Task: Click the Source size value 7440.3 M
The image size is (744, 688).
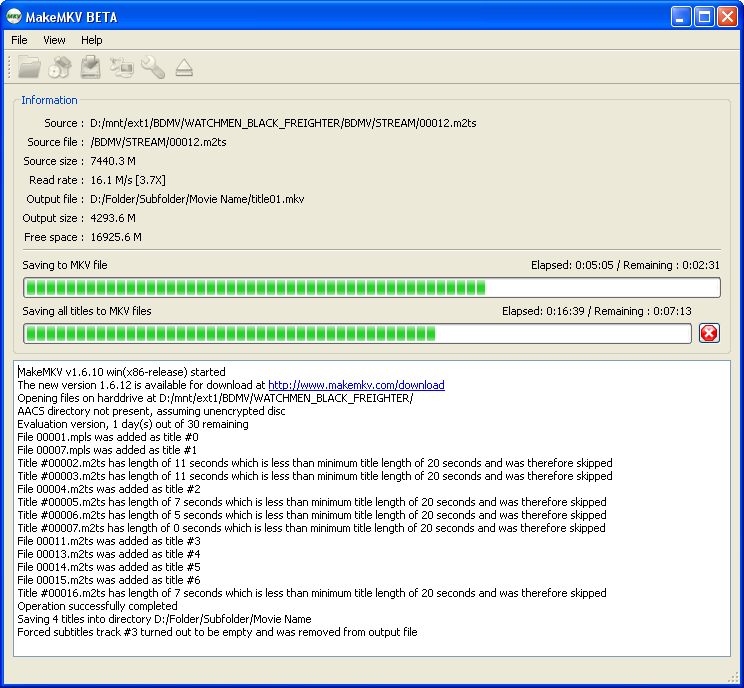Action: [113, 161]
